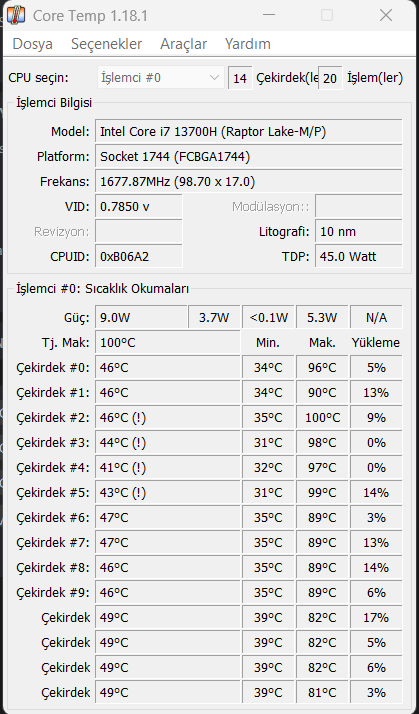Click the N/A power reading

(x=376, y=317)
